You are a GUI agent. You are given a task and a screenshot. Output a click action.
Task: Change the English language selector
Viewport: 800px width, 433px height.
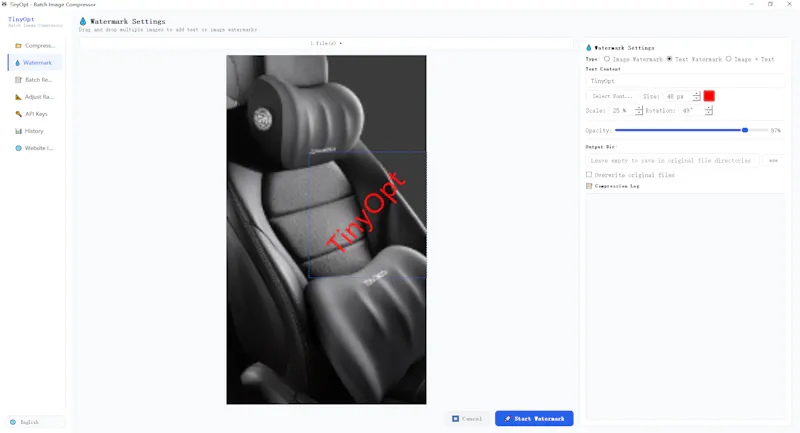[35, 422]
